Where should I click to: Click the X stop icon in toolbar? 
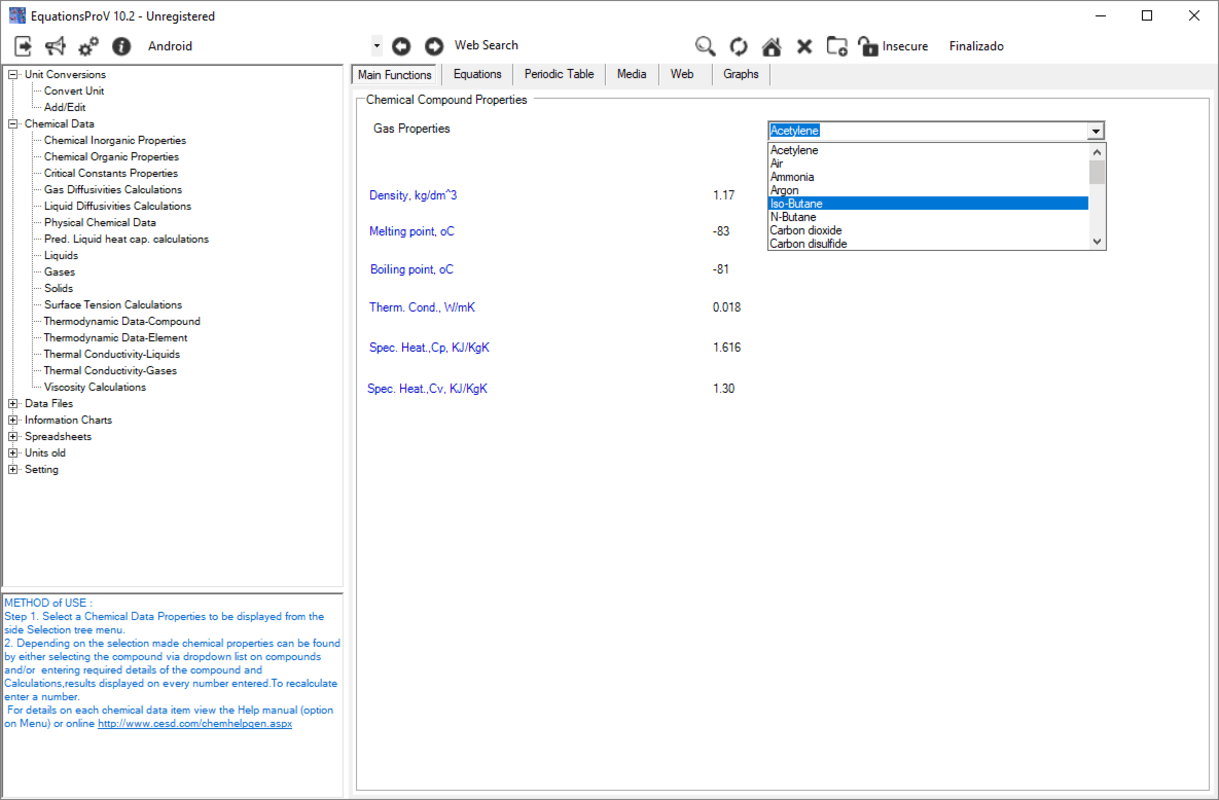point(804,46)
